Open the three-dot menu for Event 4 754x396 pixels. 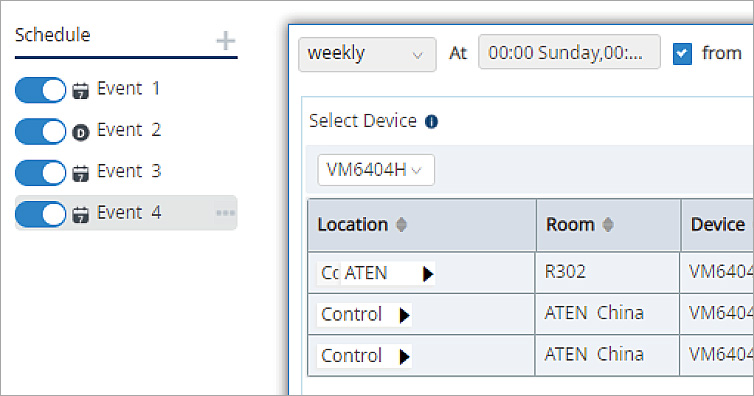[225, 213]
